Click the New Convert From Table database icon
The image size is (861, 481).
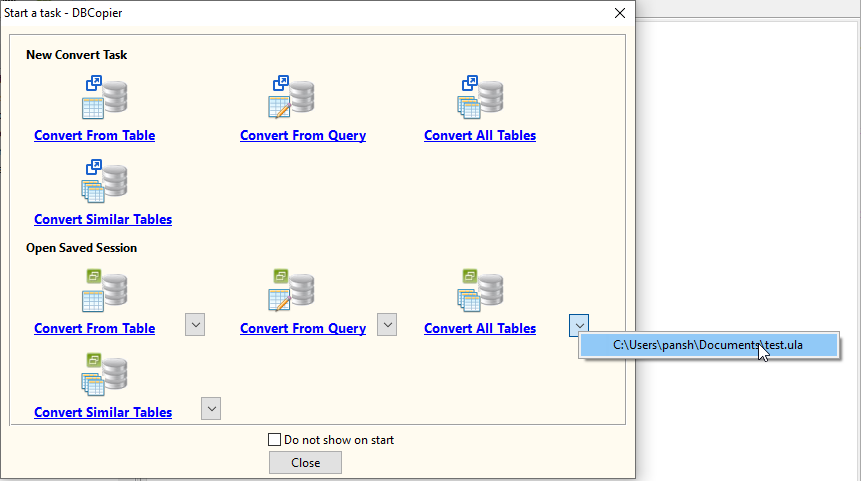point(104,97)
